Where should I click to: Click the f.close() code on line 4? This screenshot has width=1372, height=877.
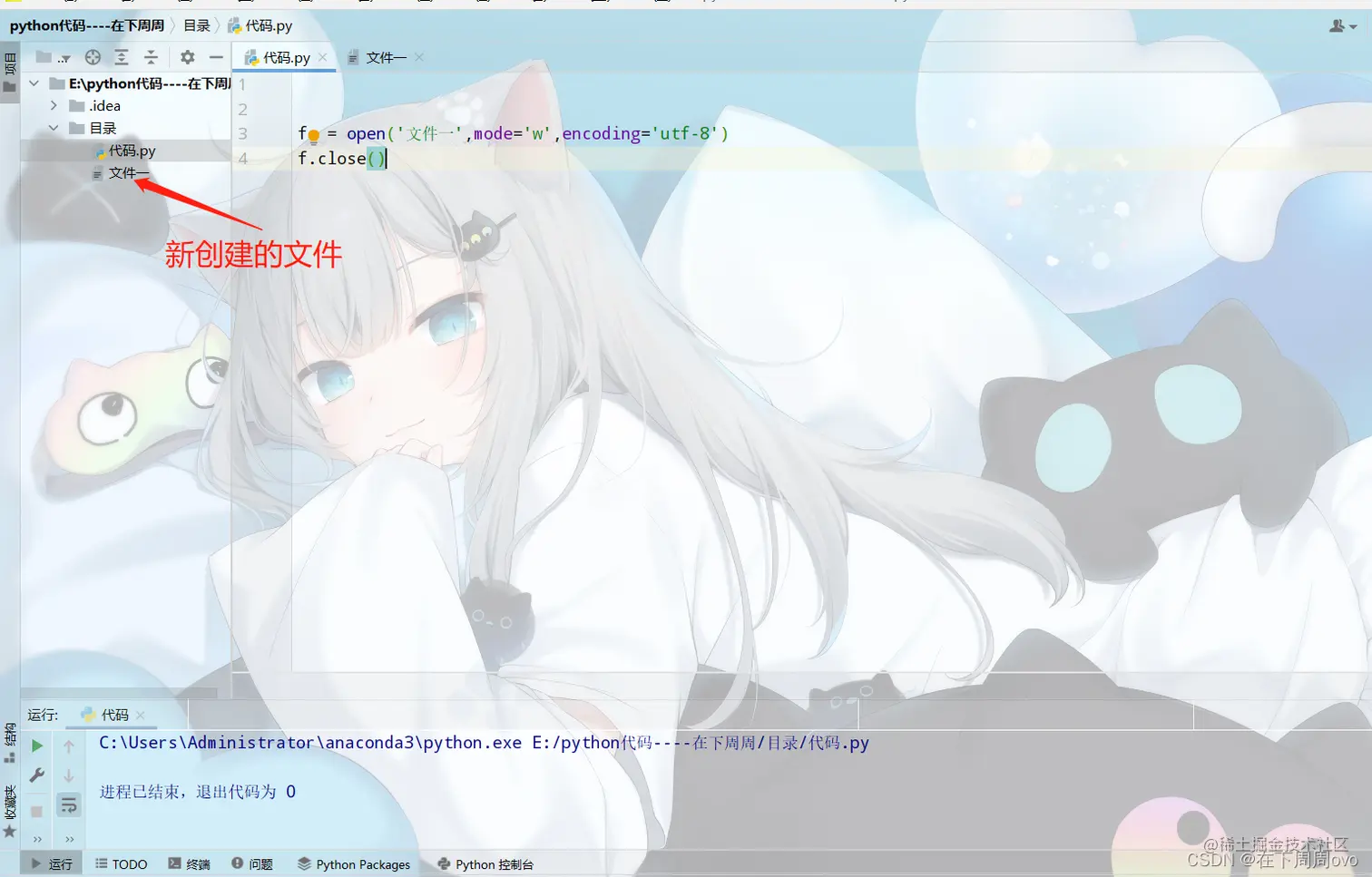tap(341, 158)
